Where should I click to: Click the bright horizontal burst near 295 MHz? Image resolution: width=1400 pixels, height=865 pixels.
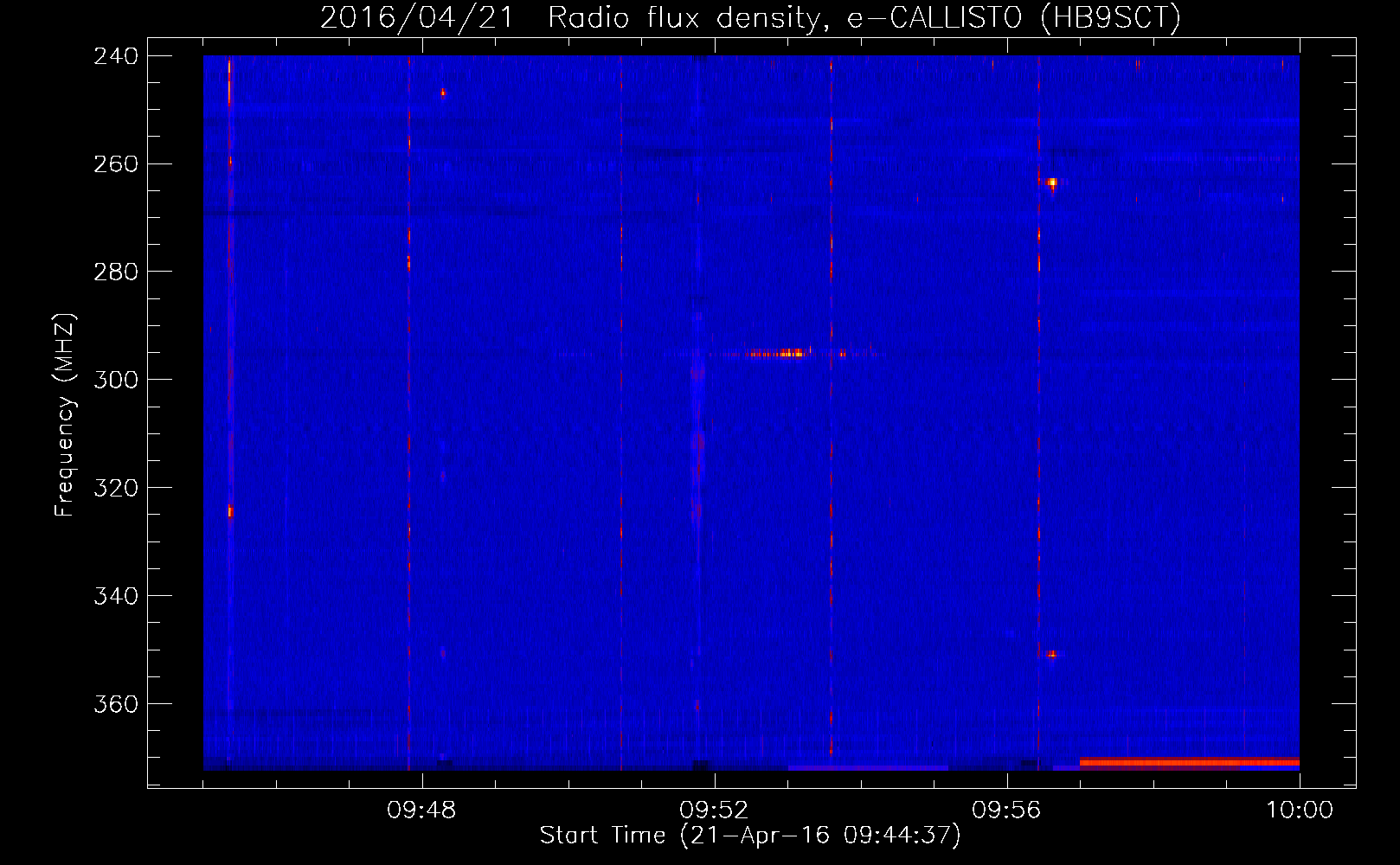779,353
